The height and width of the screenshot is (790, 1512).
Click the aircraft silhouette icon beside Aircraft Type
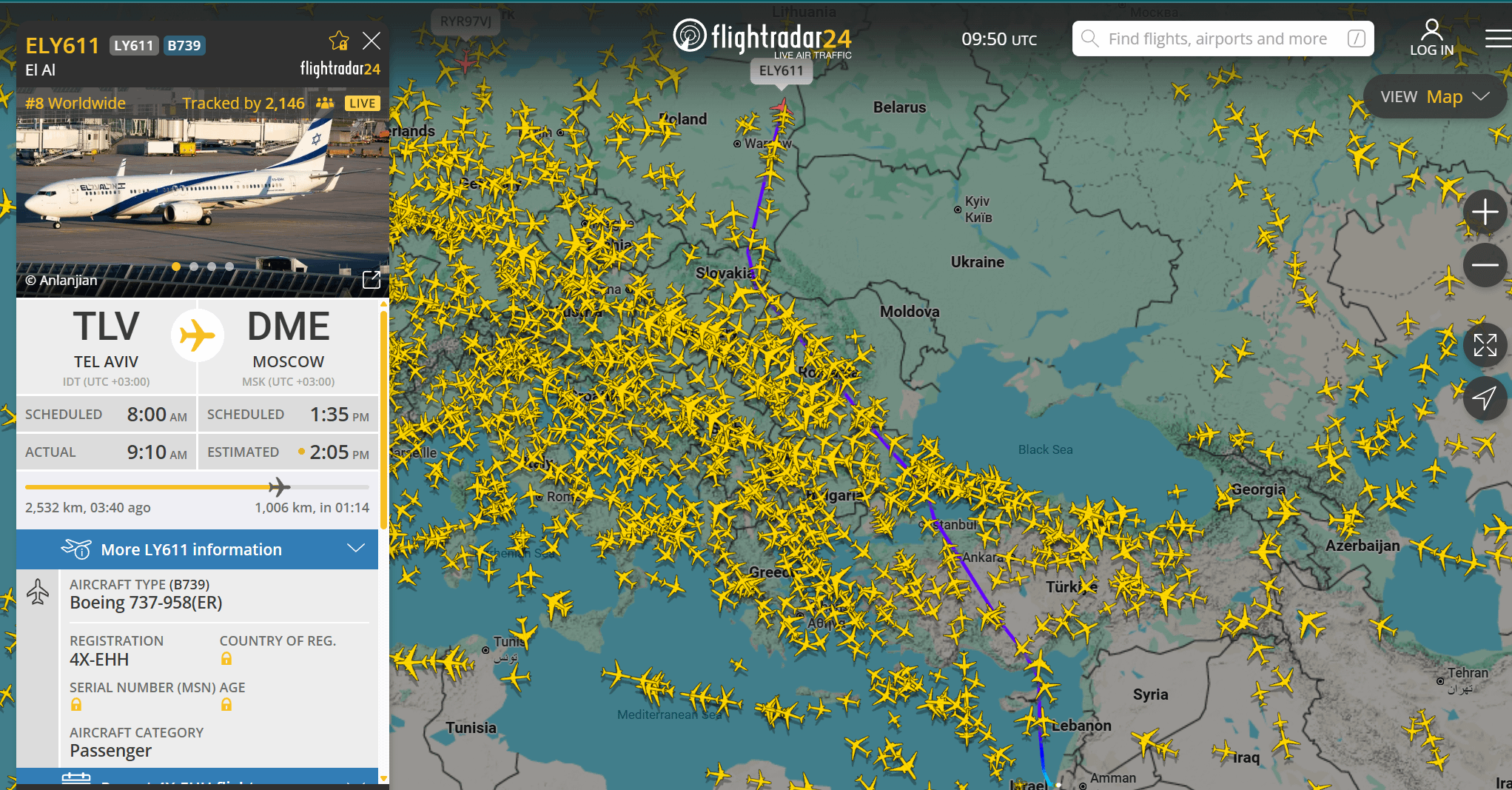(38, 592)
